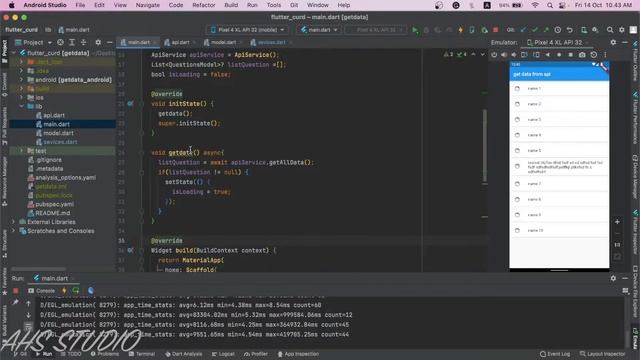The width and height of the screenshot is (640, 360).
Task: Open IDE settings gear in main toolbar
Action: coord(622,30)
